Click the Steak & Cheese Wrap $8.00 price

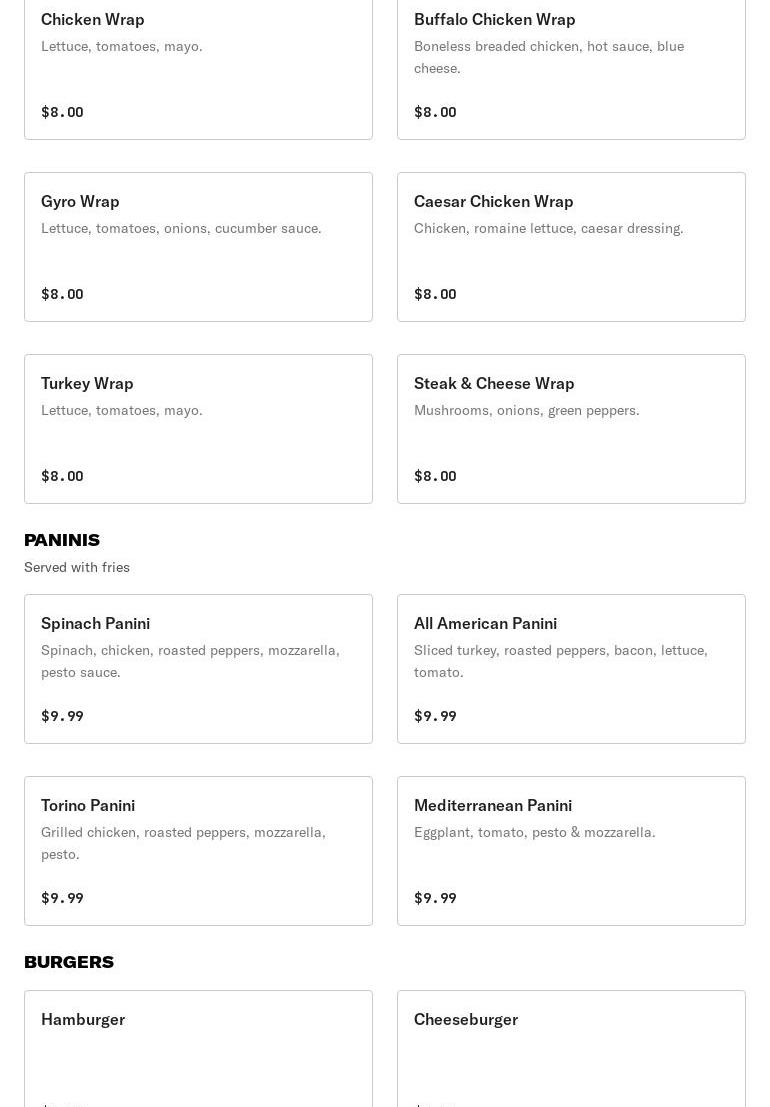(x=435, y=476)
